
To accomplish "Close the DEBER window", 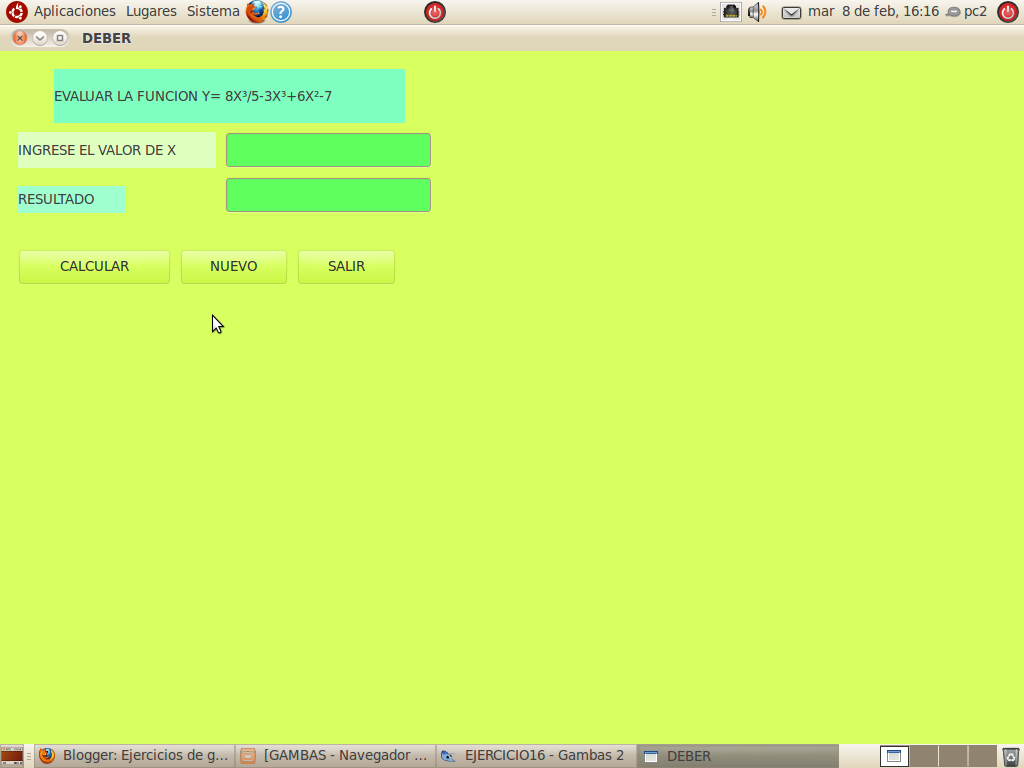I will pyautogui.click(x=20, y=38).
